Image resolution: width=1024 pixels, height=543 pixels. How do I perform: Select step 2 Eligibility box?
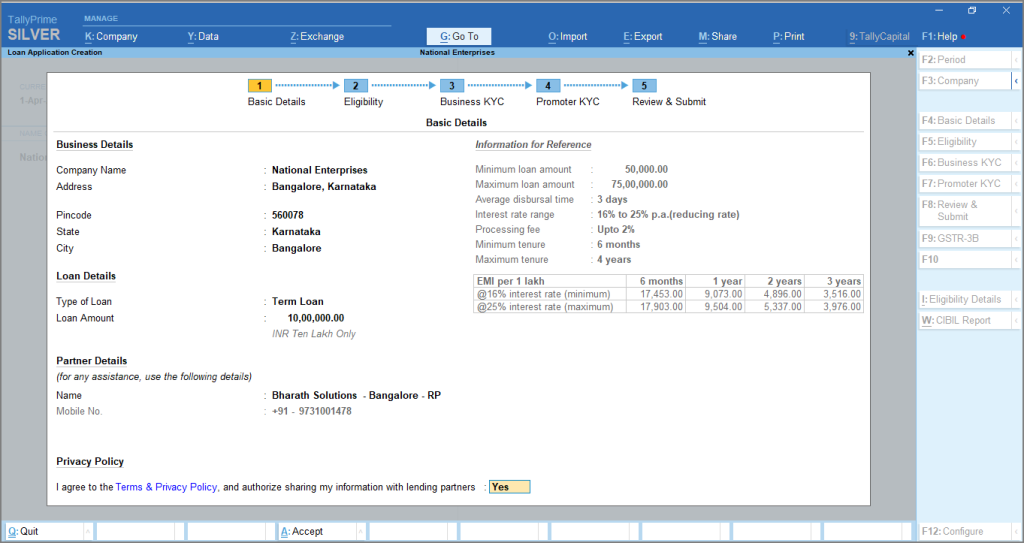pos(355,86)
